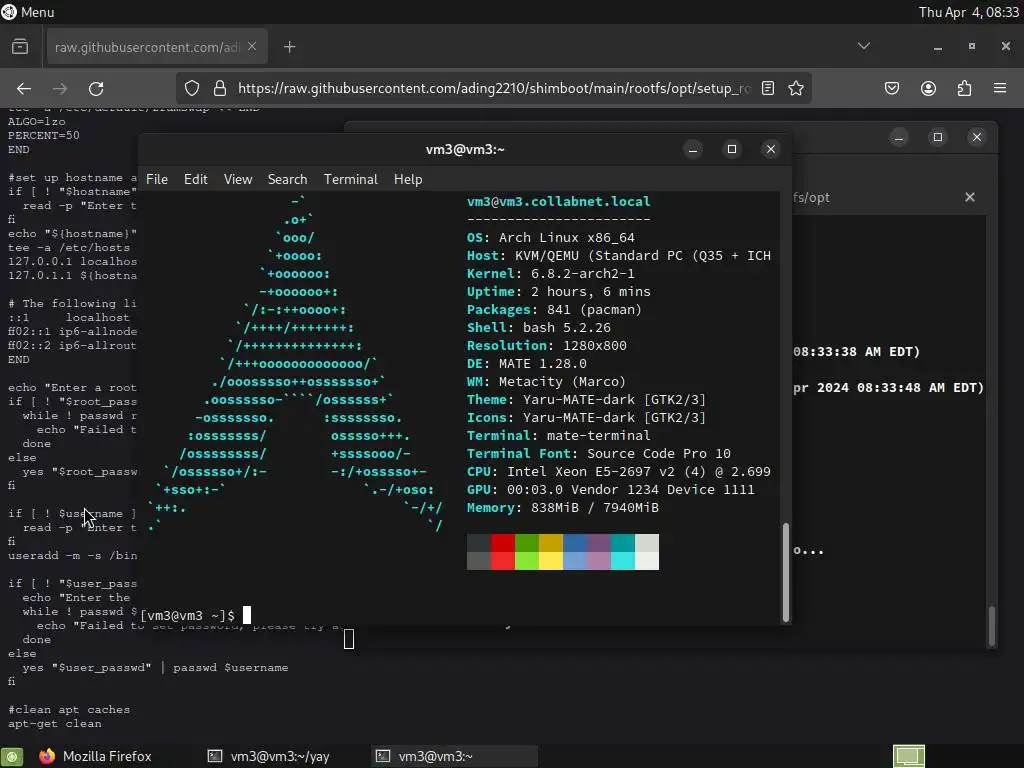Open the Edit menu in terminal
The width and height of the screenshot is (1024, 768).
tap(195, 179)
